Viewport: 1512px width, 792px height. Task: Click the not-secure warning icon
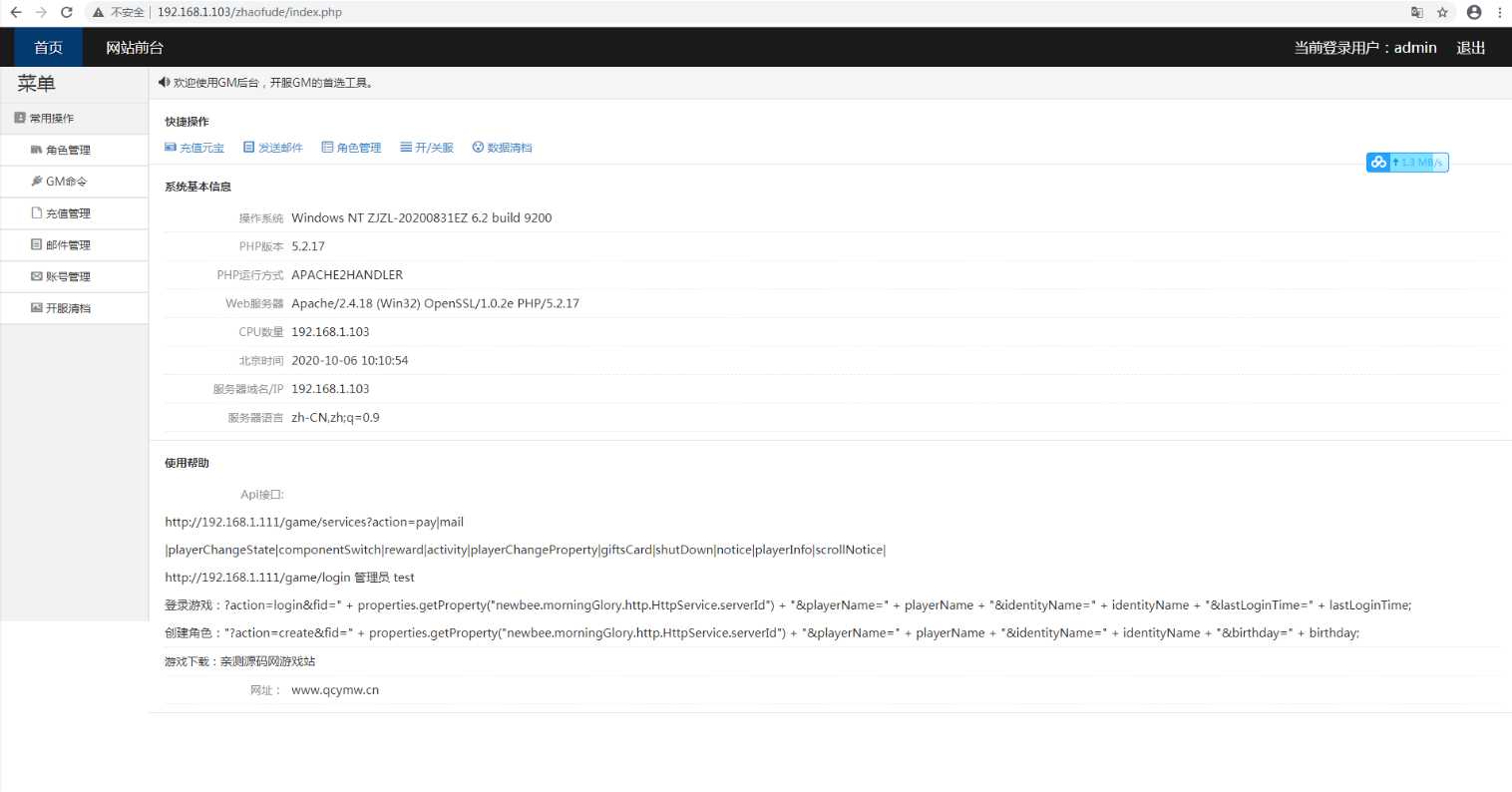point(99,12)
